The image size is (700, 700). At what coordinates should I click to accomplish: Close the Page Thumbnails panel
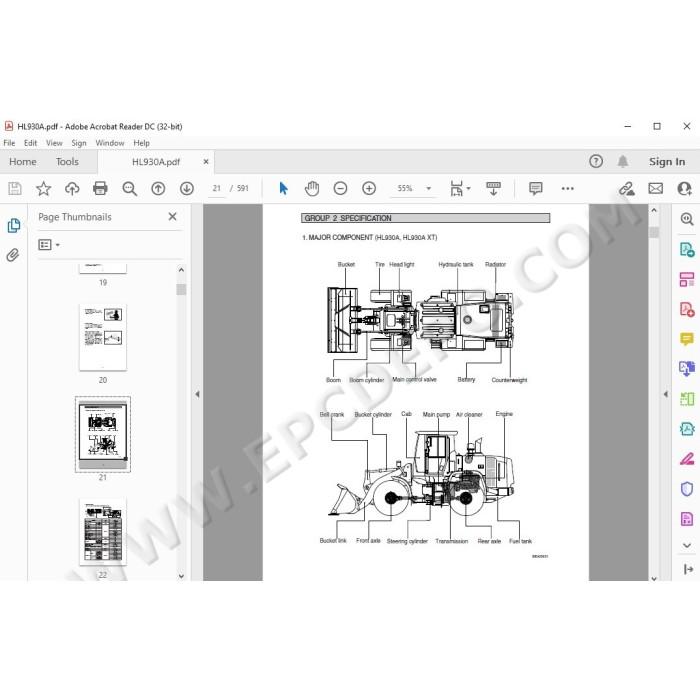coord(172,217)
